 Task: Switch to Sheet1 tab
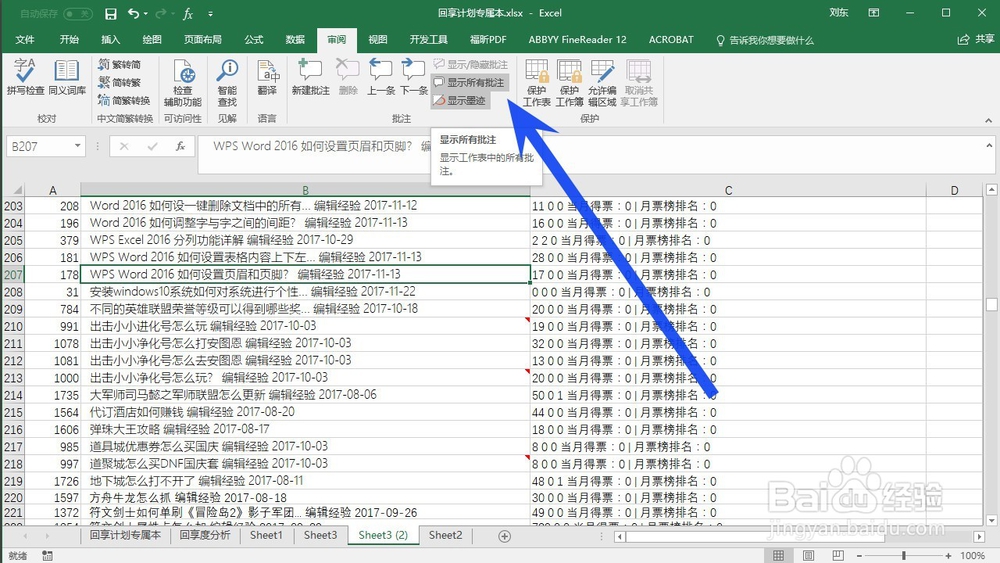(266, 535)
